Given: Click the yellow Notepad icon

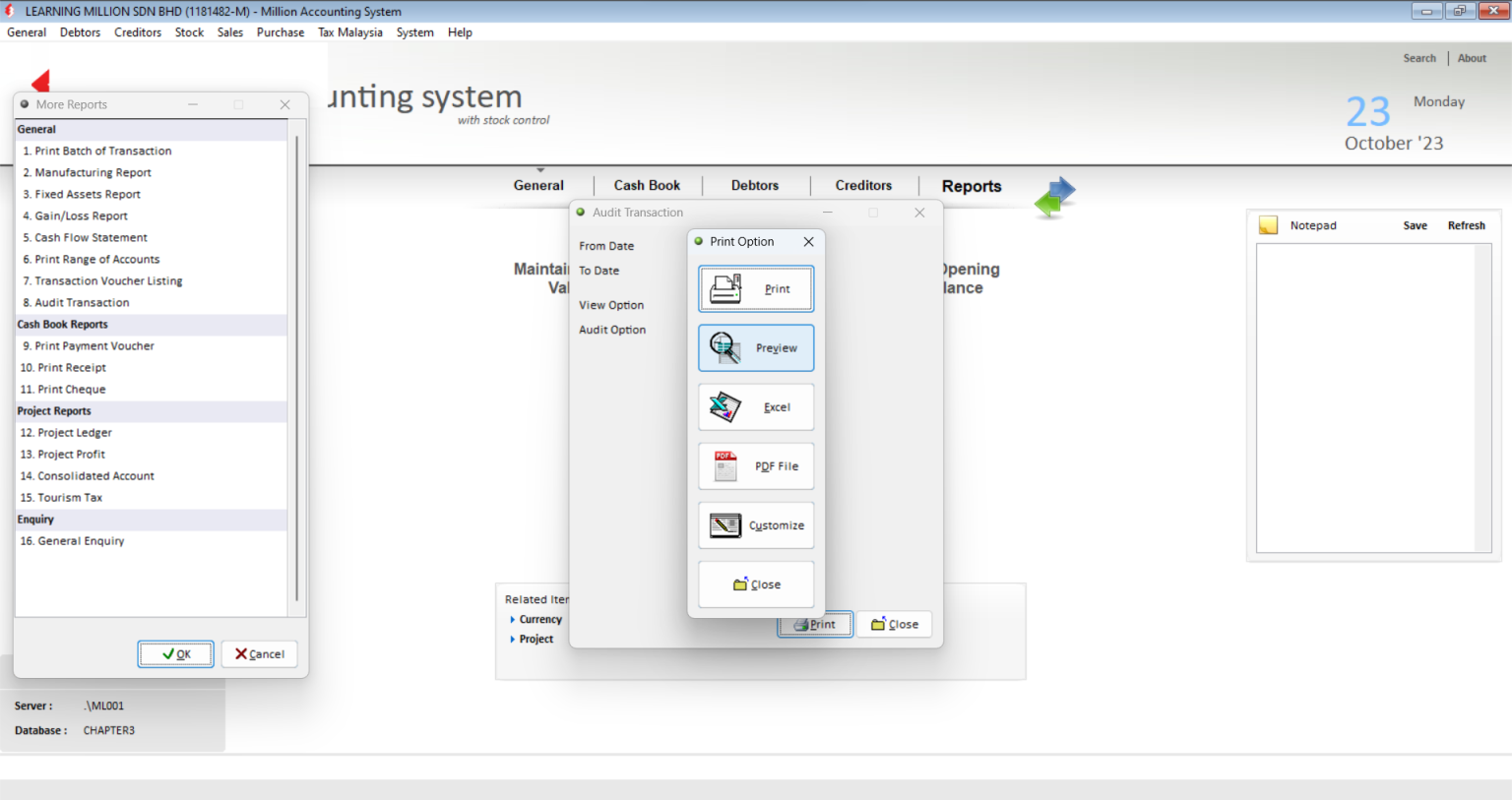Looking at the screenshot, I should coord(1268,225).
